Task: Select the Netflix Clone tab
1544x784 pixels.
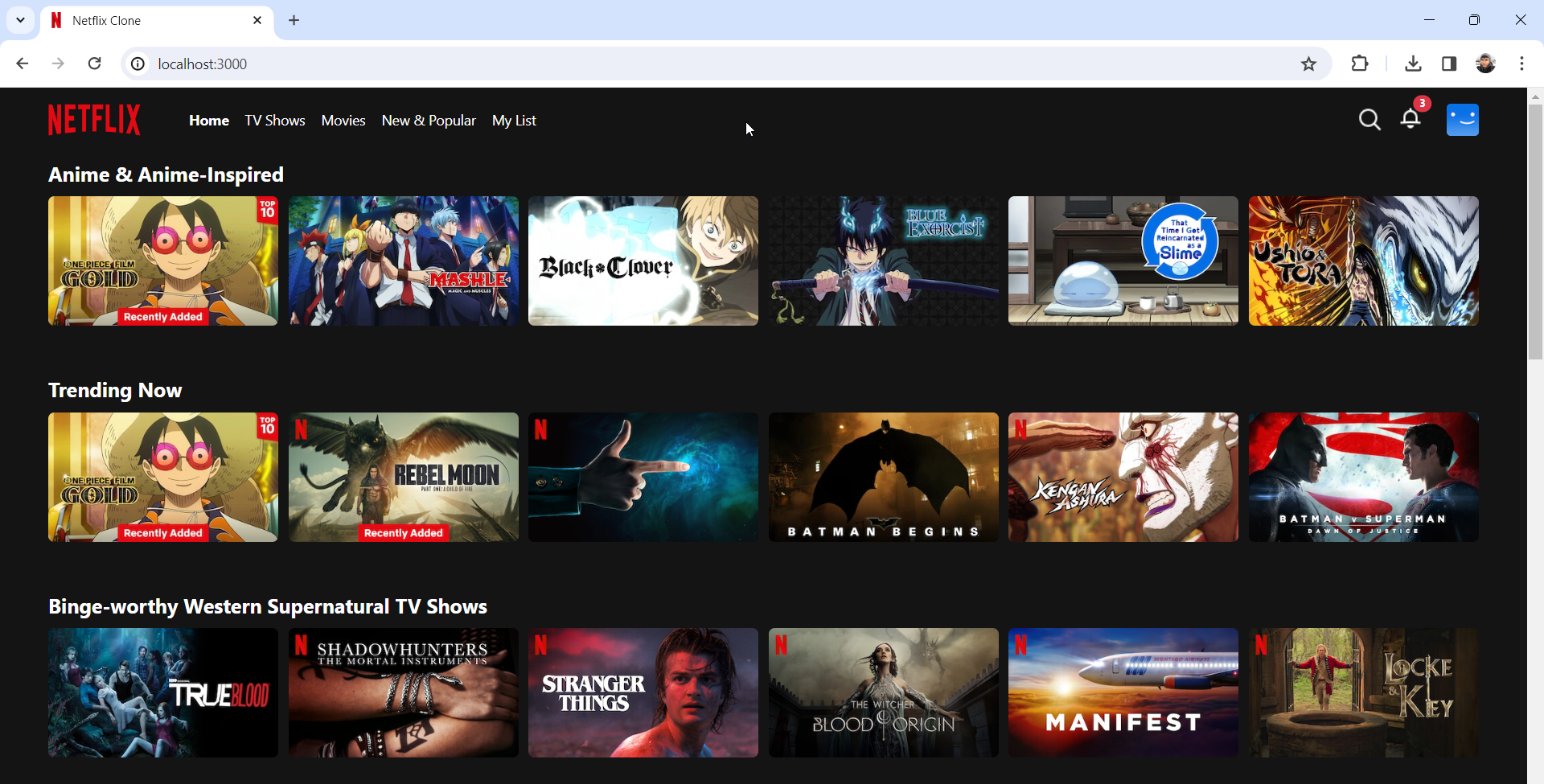Action: pyautogui.click(x=157, y=20)
